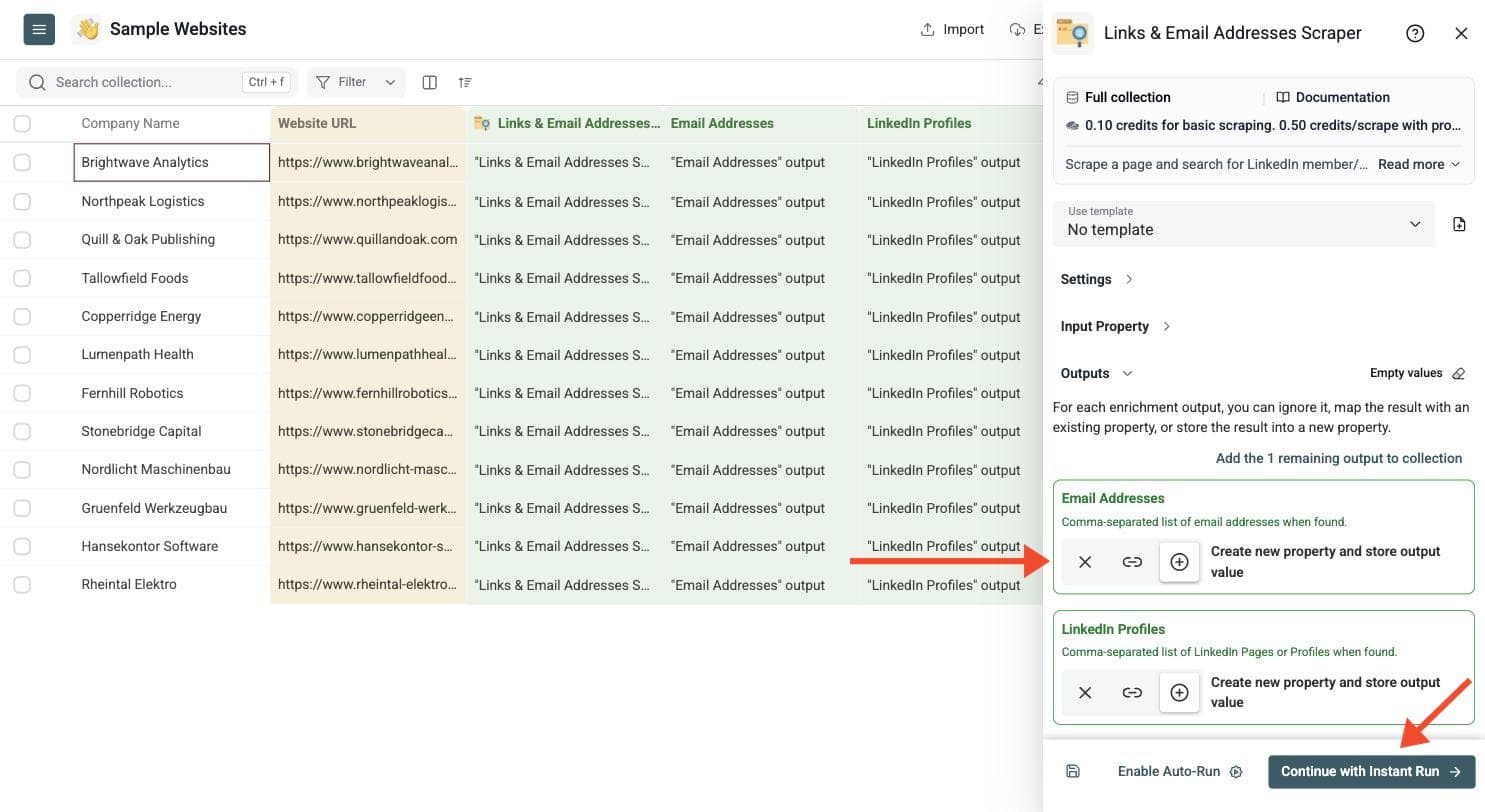Map LinkedIn Profiles output to existing property
Screen dimensions: 1485x812
(x=1132, y=692)
